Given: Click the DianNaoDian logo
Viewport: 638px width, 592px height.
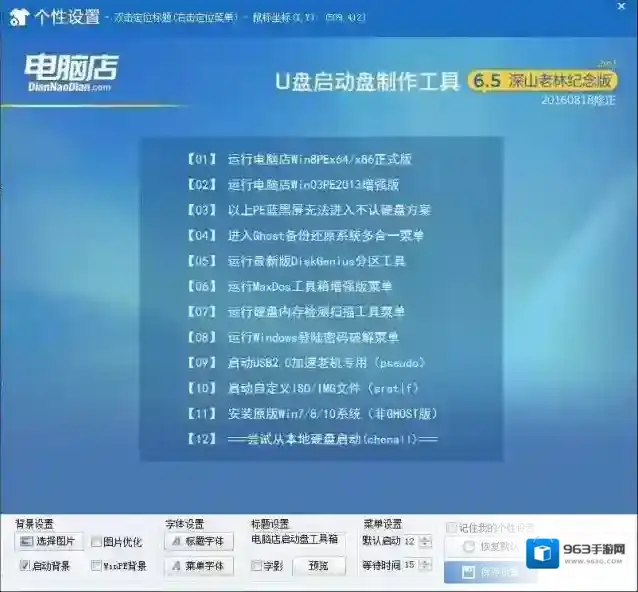Looking at the screenshot, I should (x=70, y=73).
